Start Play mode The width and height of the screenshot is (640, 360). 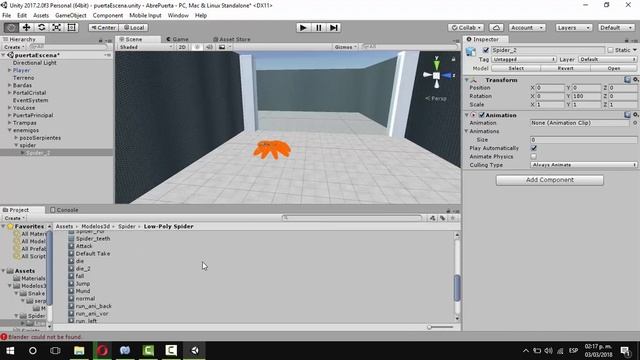coord(303,27)
